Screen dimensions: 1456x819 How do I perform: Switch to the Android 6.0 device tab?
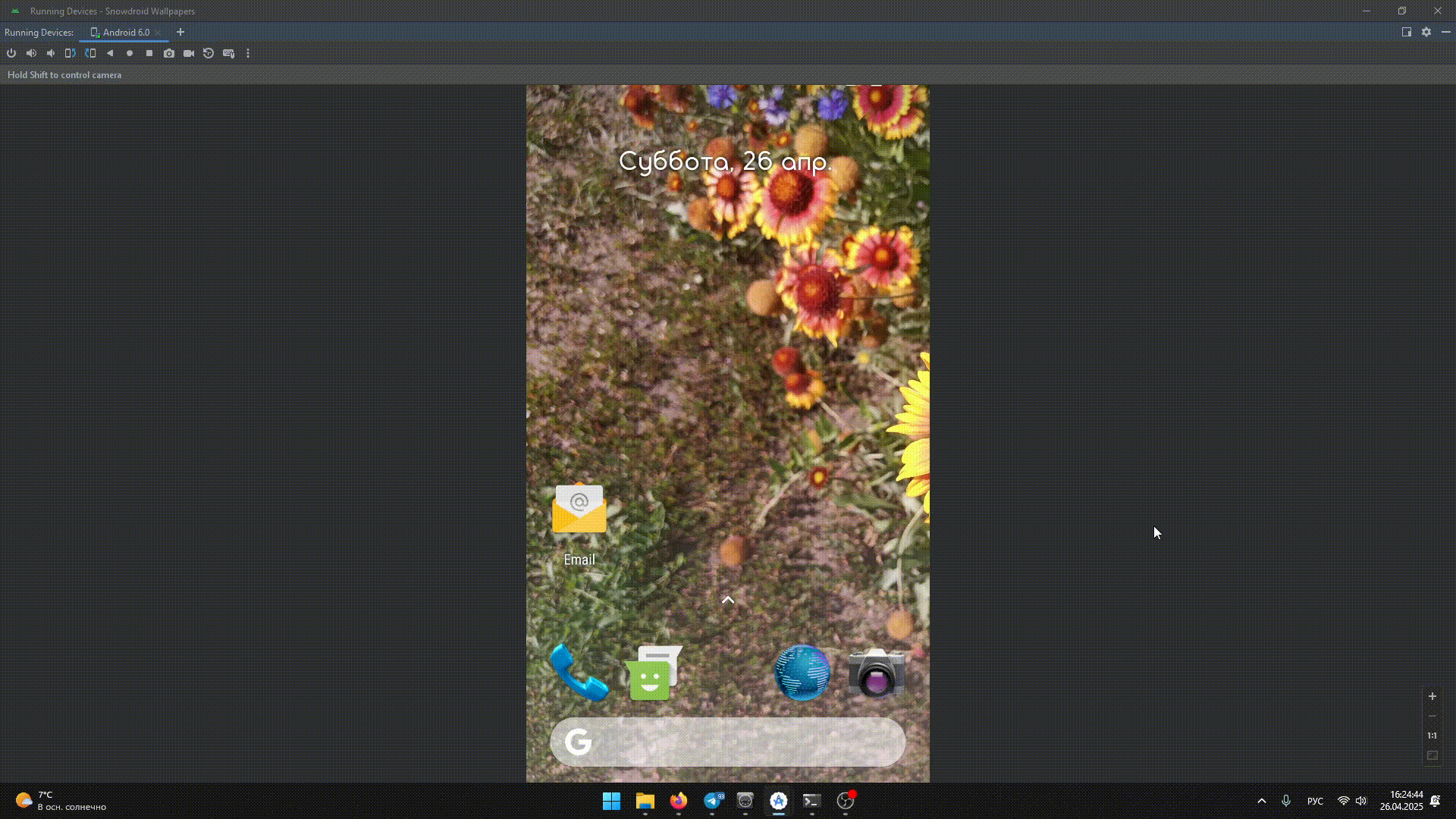(126, 32)
